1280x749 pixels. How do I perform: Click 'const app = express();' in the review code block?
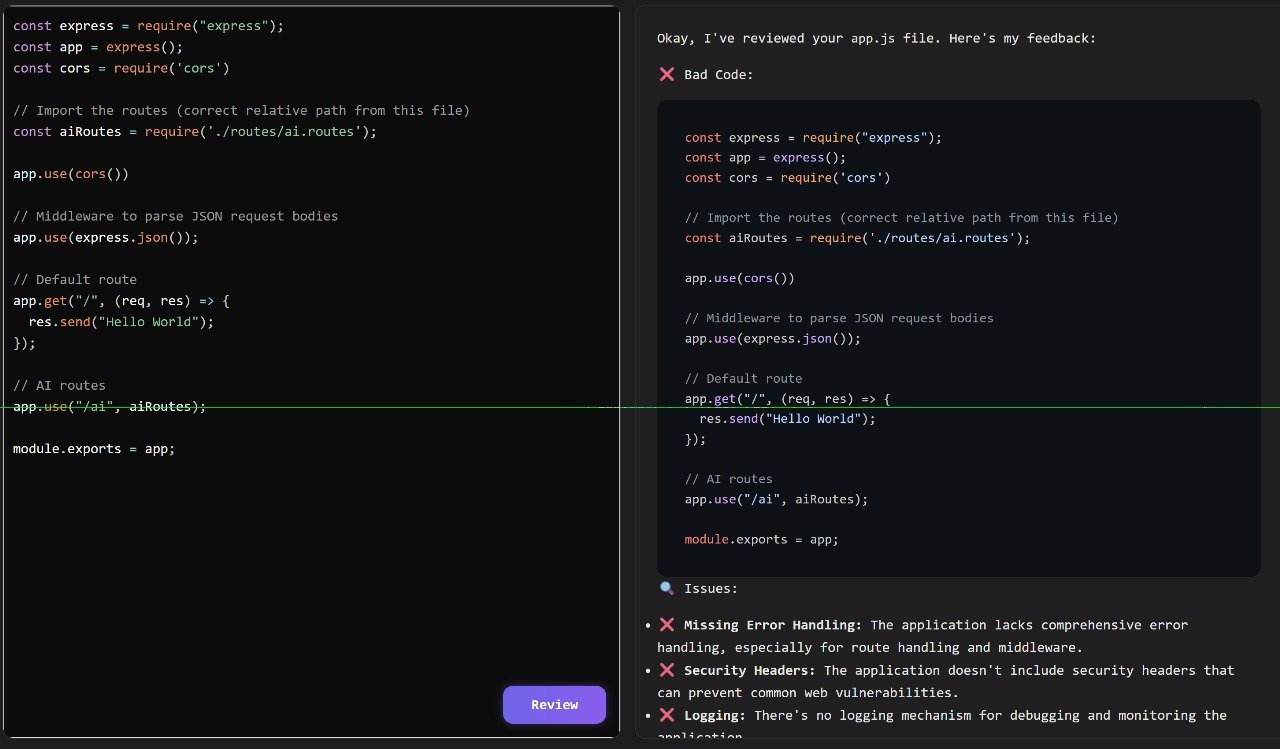tap(766, 157)
